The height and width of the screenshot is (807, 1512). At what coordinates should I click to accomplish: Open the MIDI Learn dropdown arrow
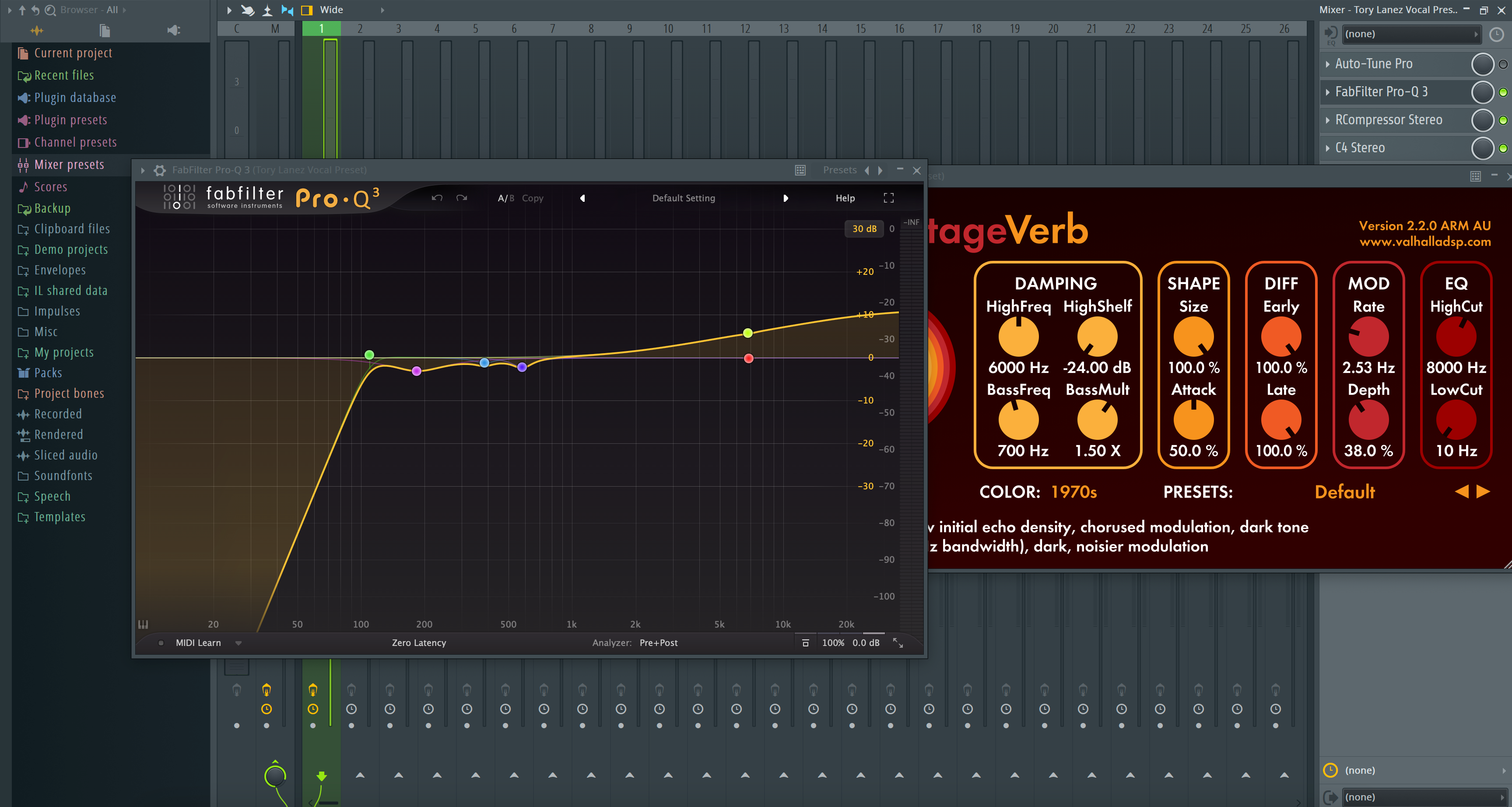(239, 642)
